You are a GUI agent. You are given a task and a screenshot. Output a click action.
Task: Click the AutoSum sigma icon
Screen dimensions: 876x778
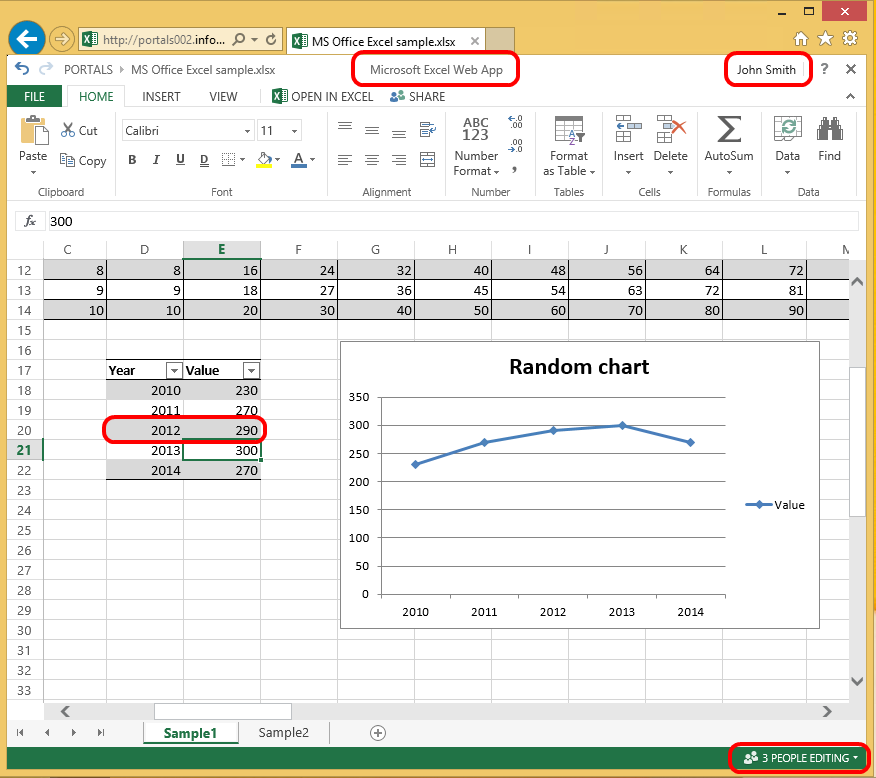point(729,129)
